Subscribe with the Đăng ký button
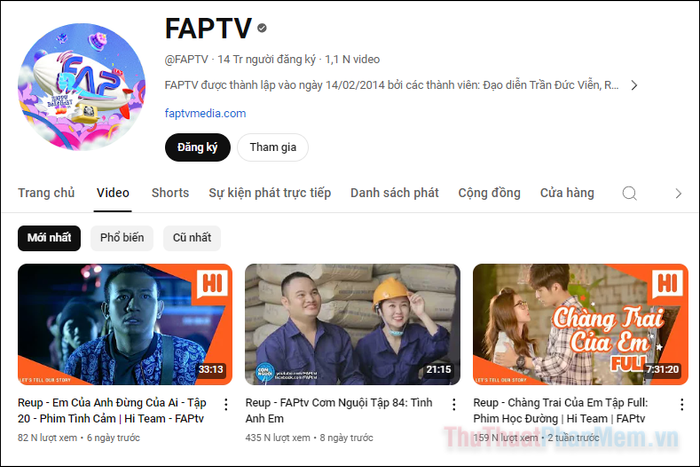The image size is (700, 467). [198, 147]
